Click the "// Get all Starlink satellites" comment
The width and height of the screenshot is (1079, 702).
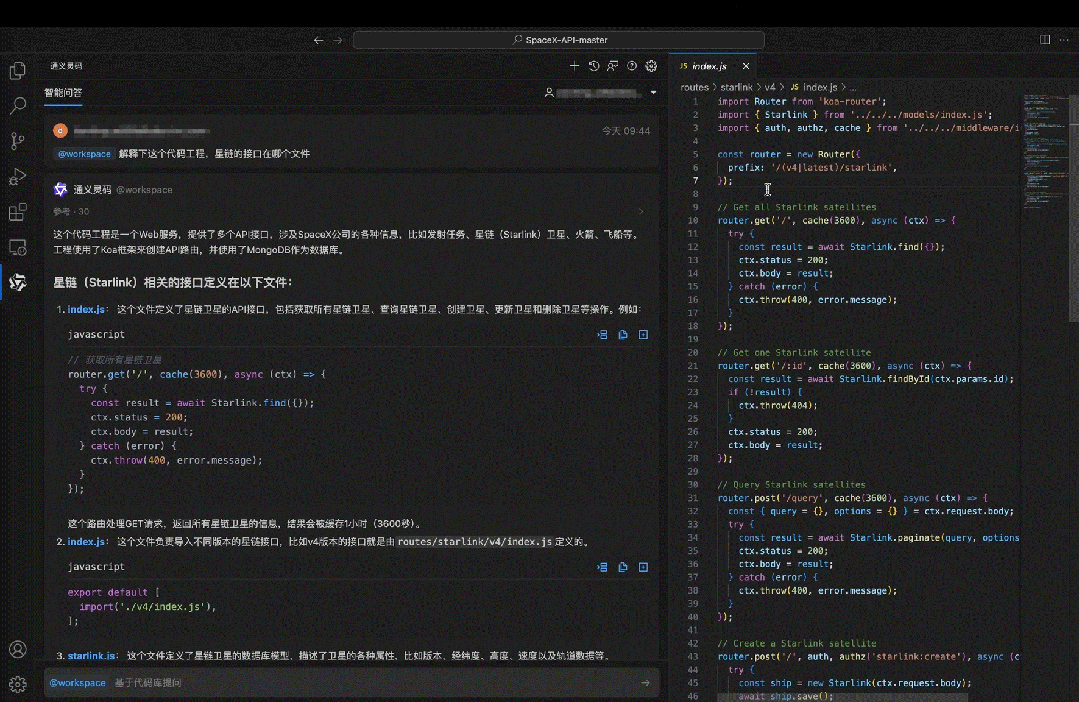pos(797,207)
